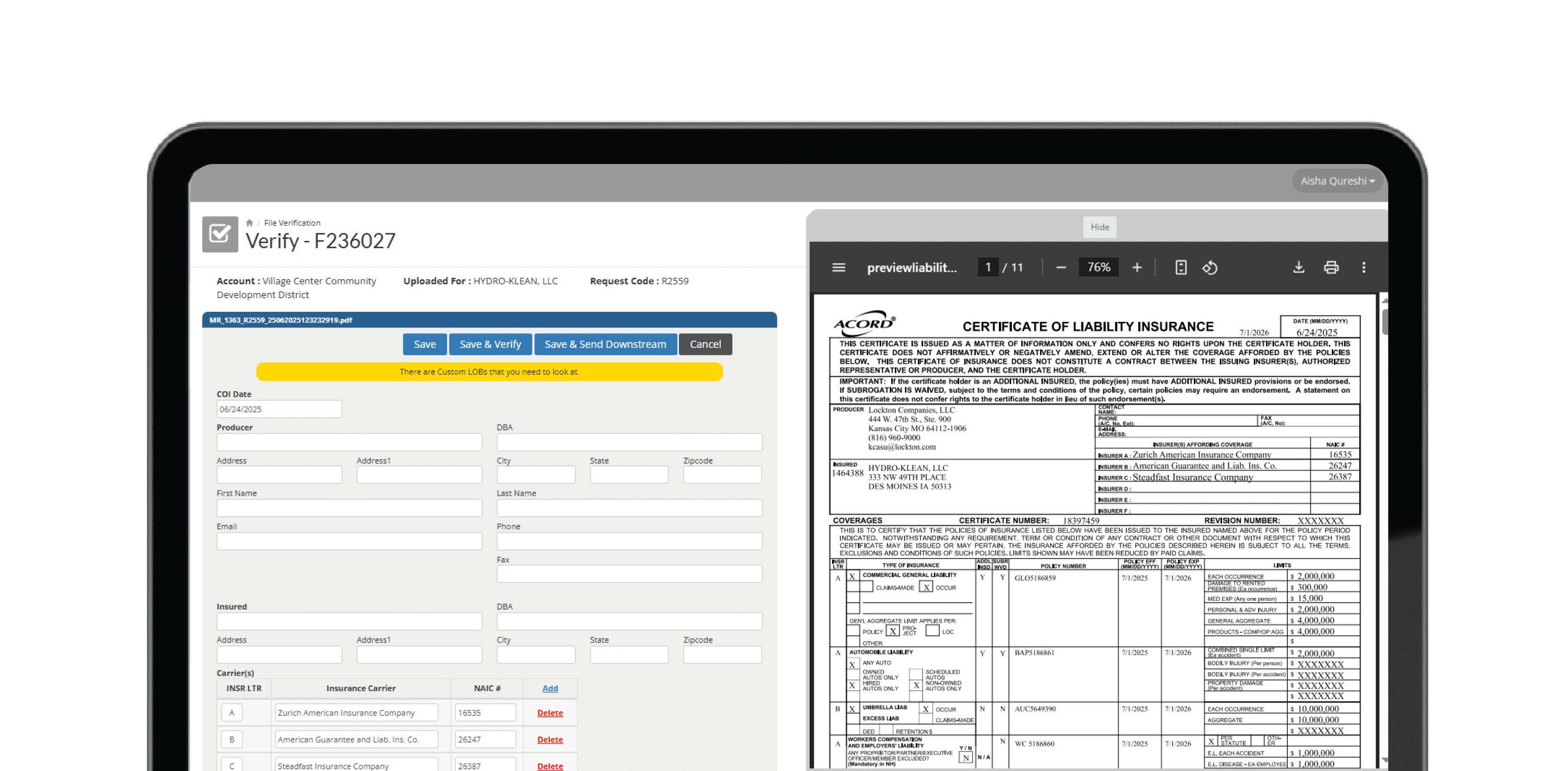1568x771 pixels.
Task: Click the fit to page icon
Action: pos(1180,267)
